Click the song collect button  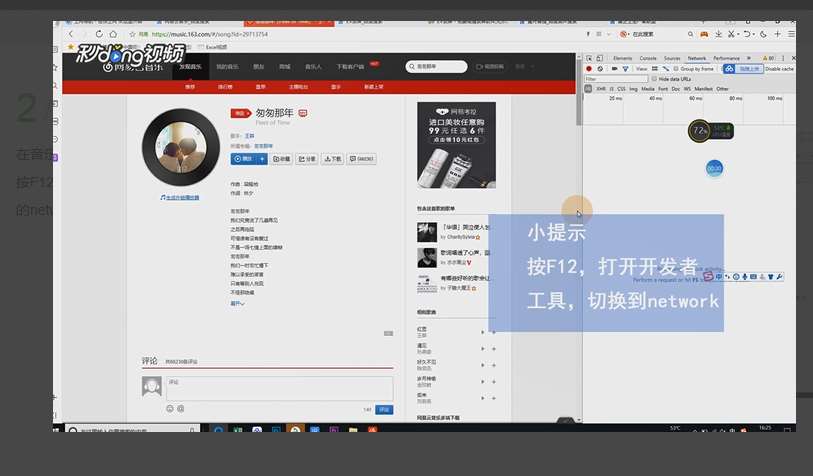(282, 159)
